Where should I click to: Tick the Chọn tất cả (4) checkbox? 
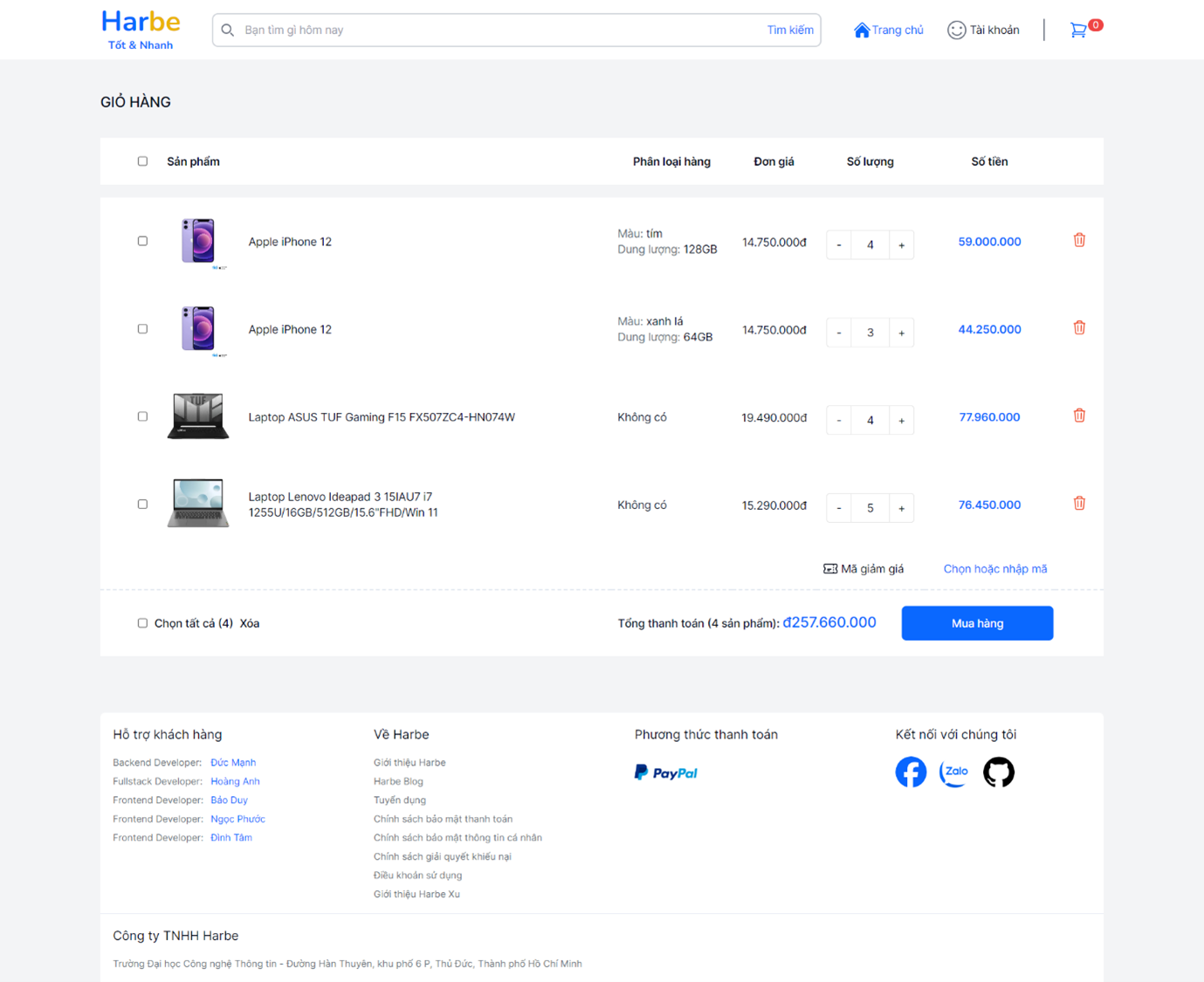coord(142,623)
